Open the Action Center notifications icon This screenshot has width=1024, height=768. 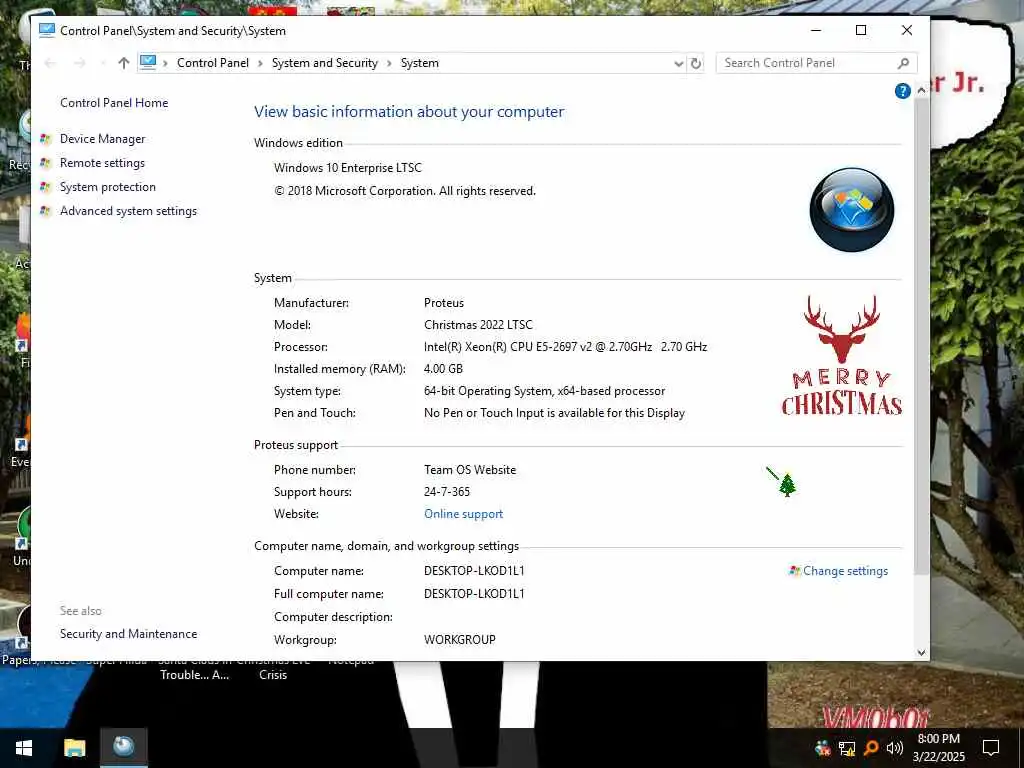[x=991, y=748]
